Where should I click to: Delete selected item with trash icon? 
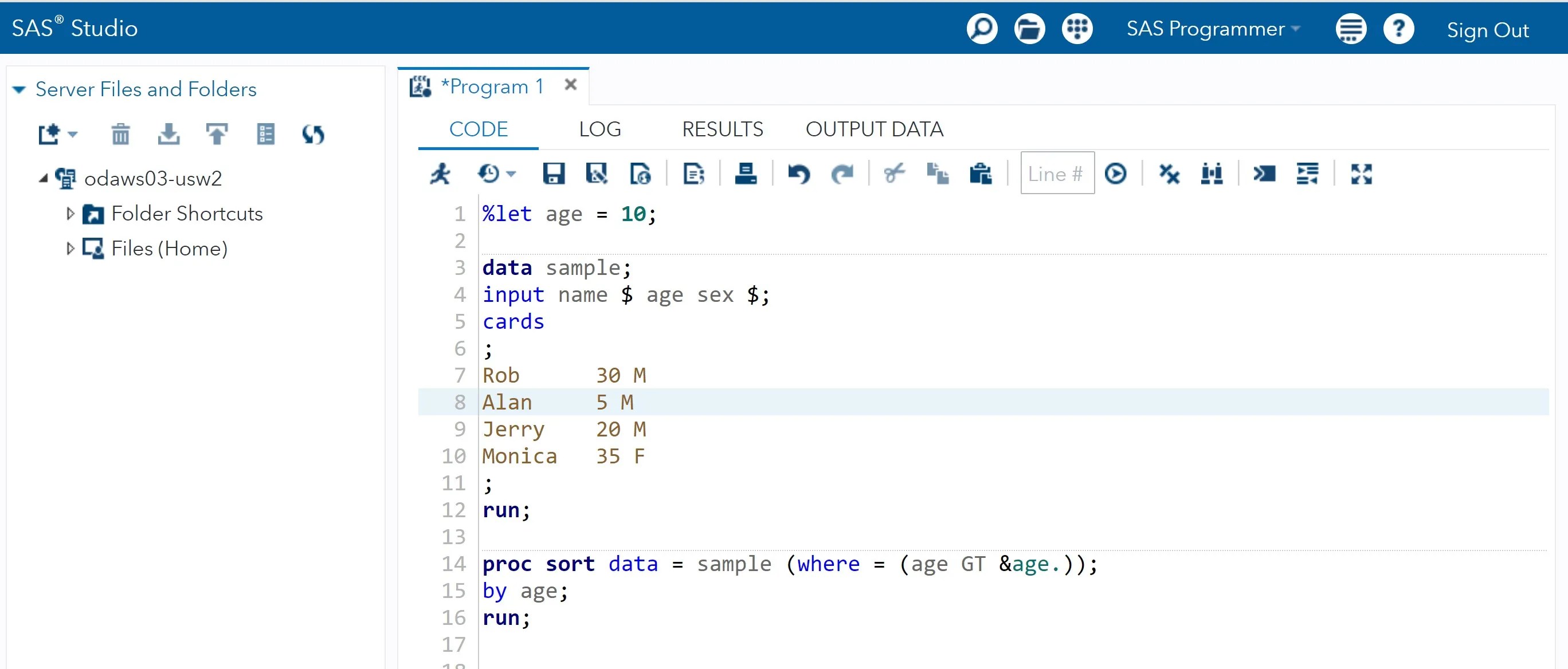pyautogui.click(x=120, y=134)
